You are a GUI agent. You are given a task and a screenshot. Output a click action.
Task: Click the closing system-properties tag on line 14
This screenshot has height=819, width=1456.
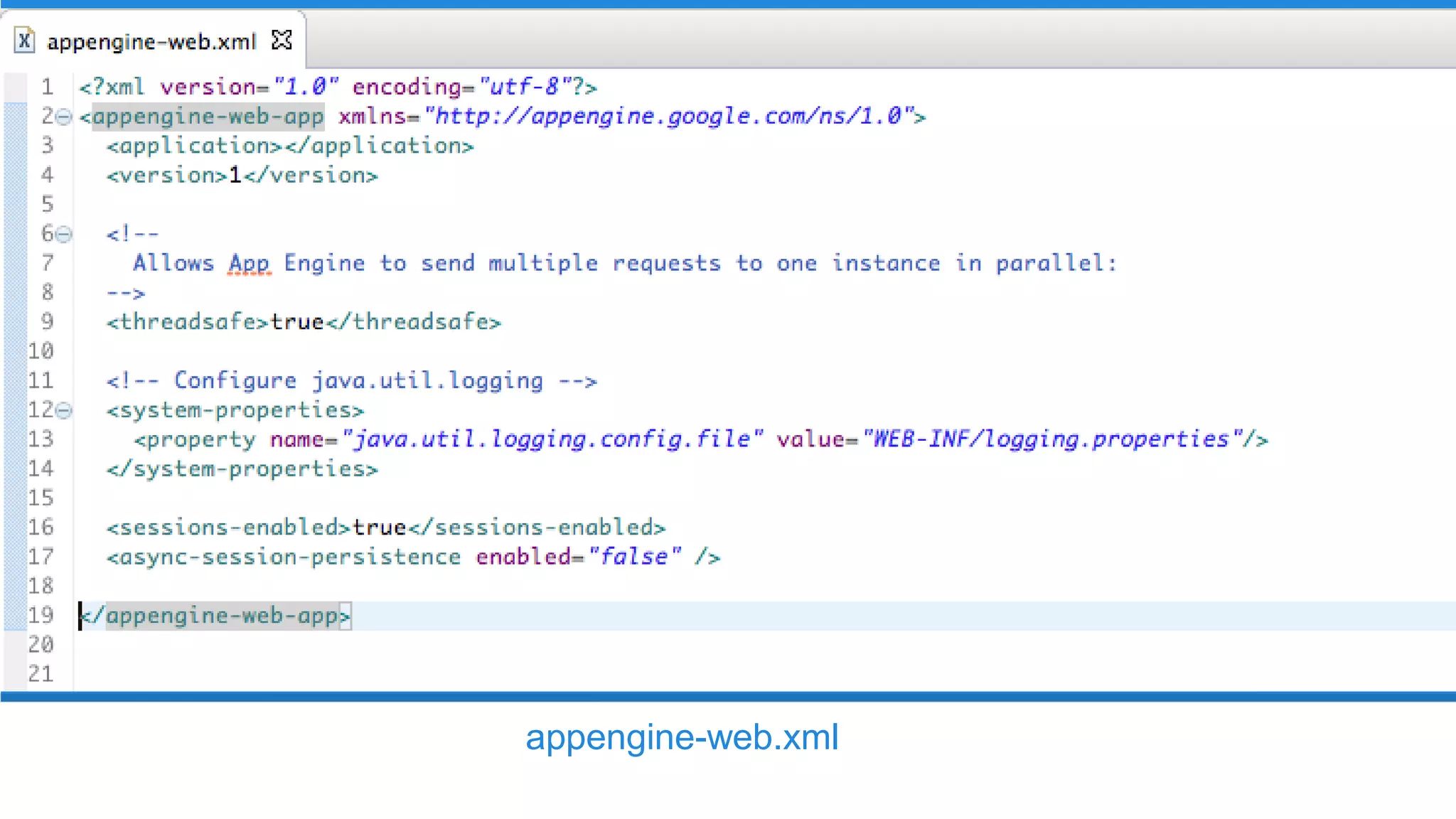(242, 469)
